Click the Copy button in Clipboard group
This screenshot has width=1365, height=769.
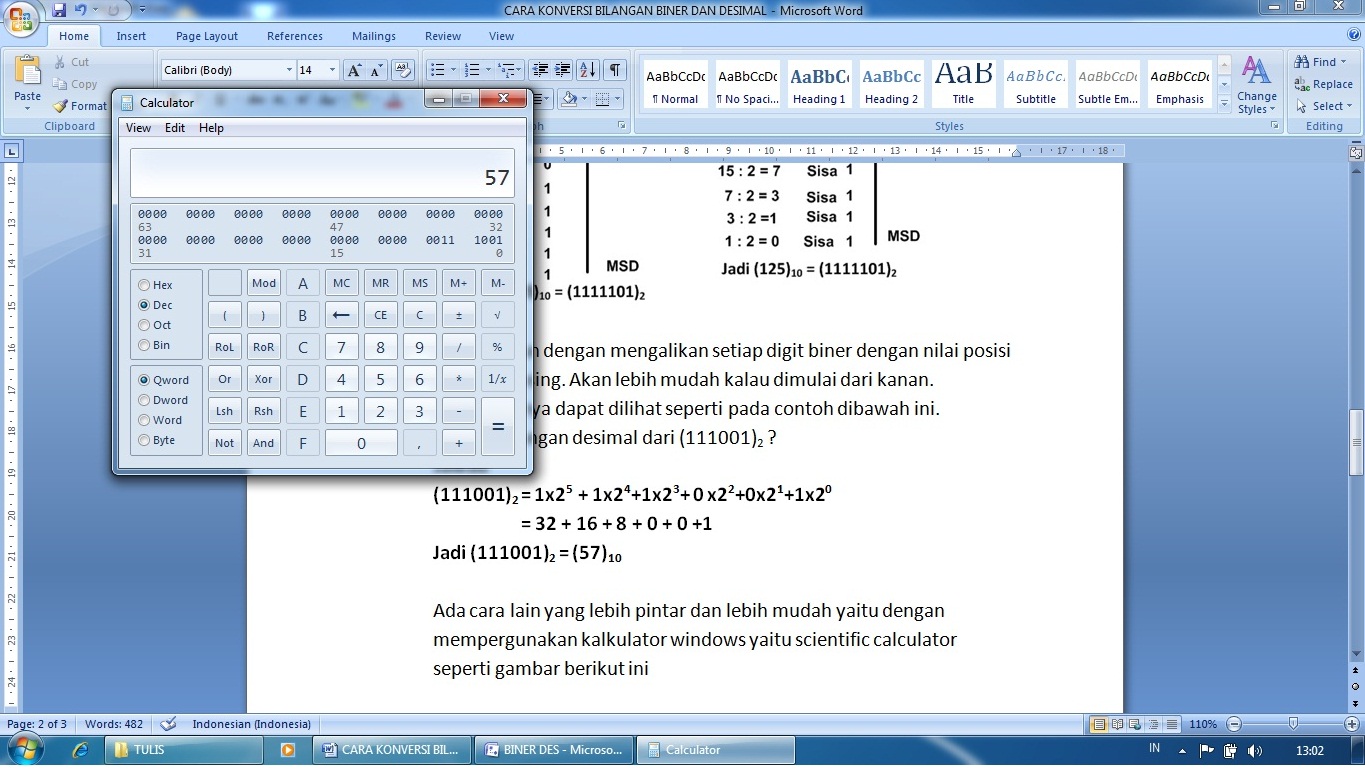point(75,84)
